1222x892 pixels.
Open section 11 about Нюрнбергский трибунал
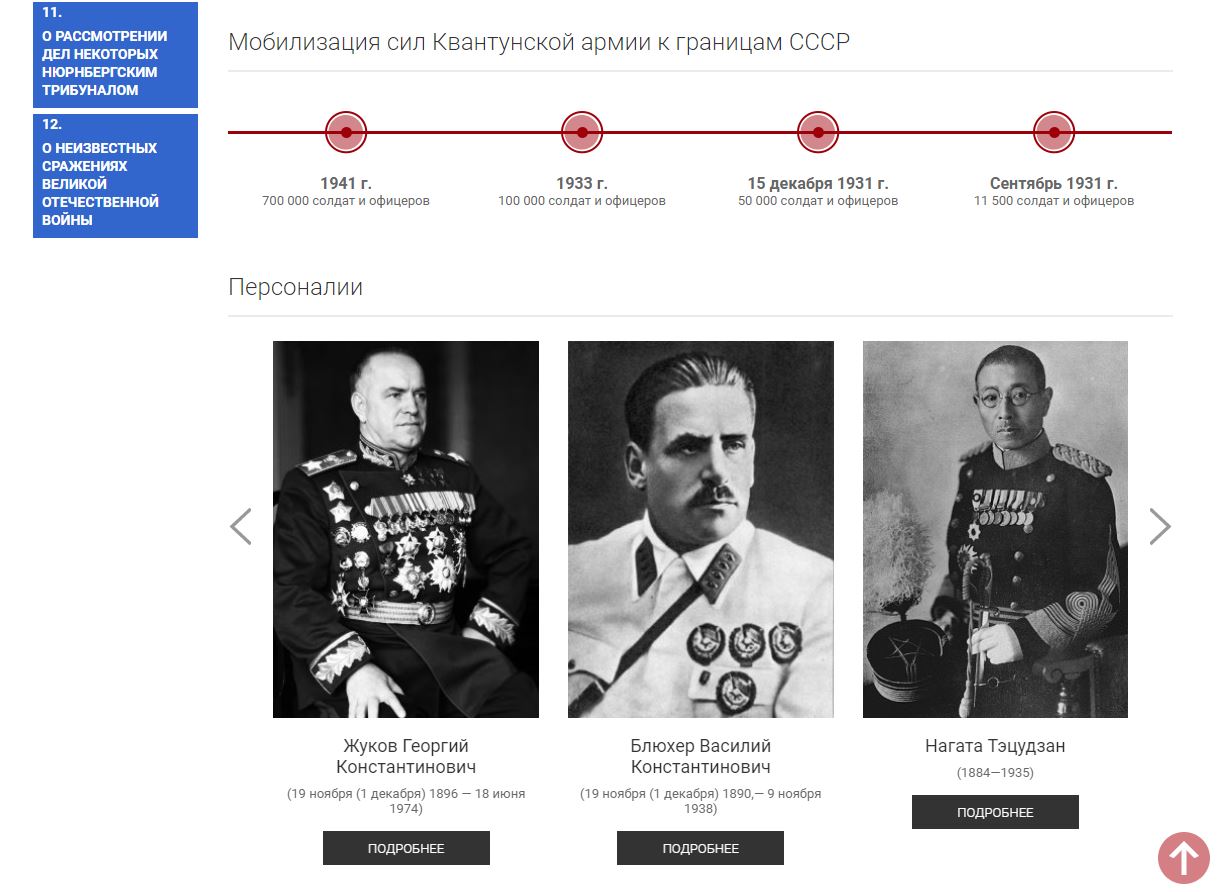(x=115, y=54)
